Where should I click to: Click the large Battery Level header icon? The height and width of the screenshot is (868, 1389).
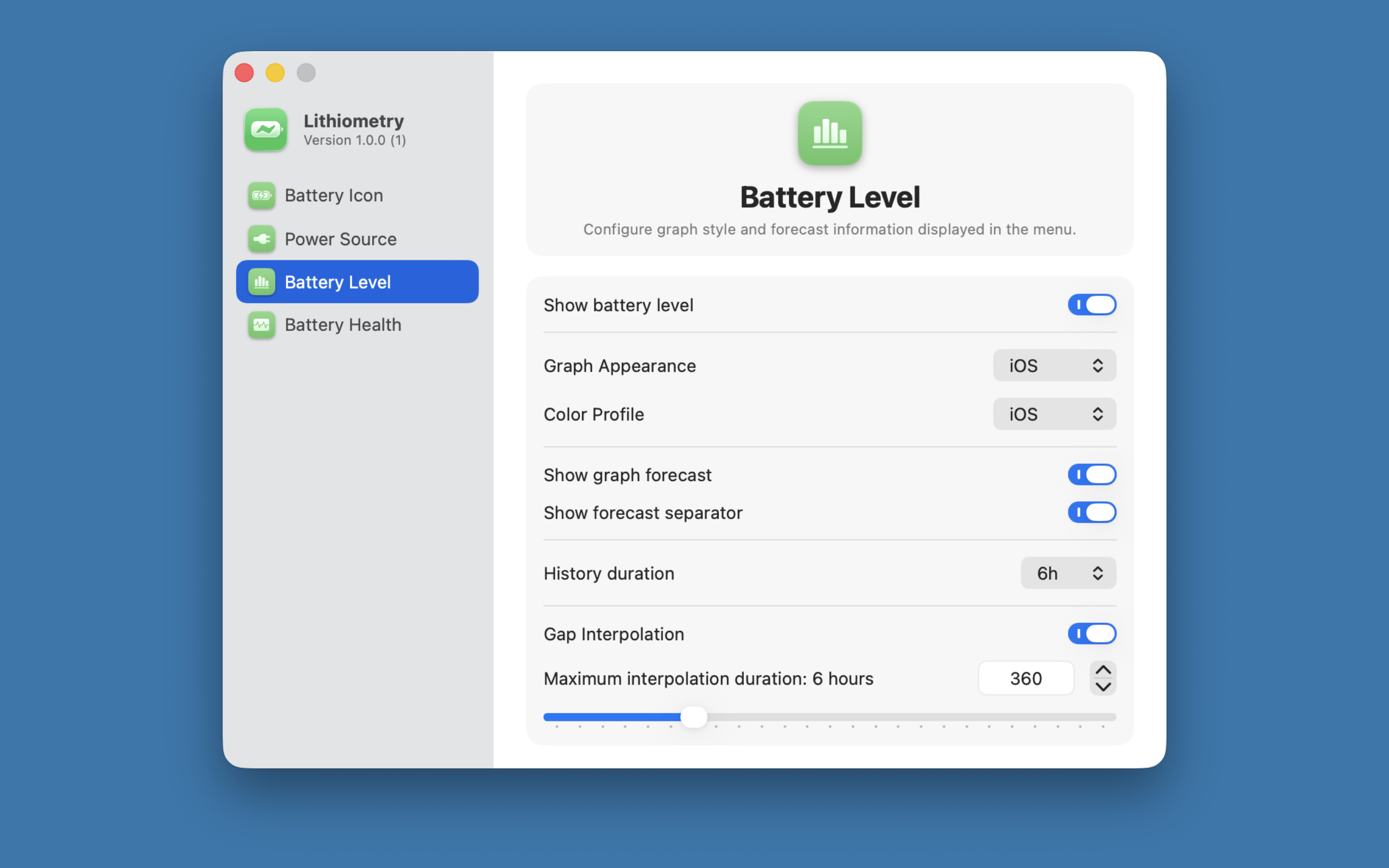830,133
